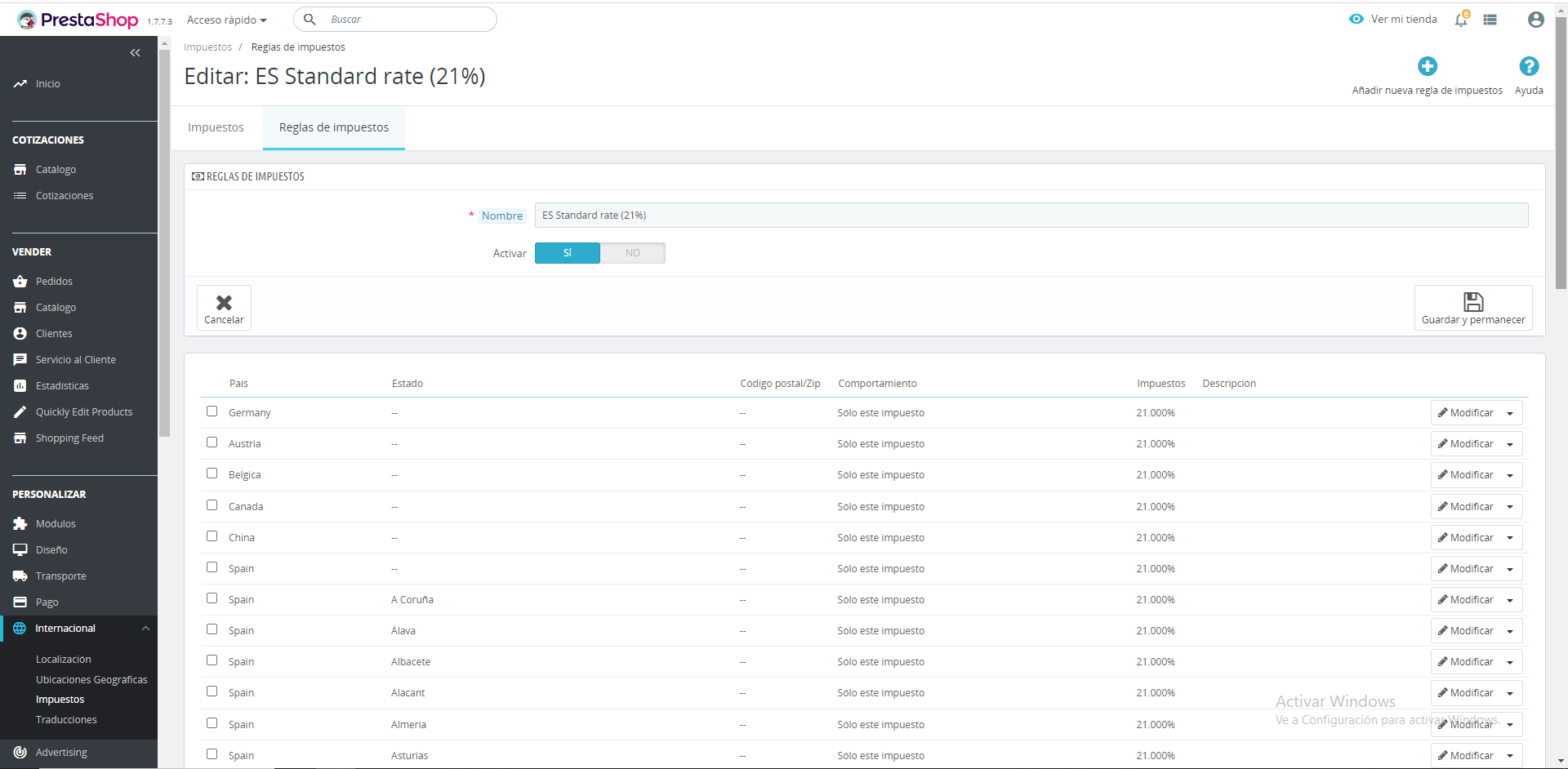The width and height of the screenshot is (1568, 769).
Task: Click the Cancelar X icon
Action: [x=224, y=302]
